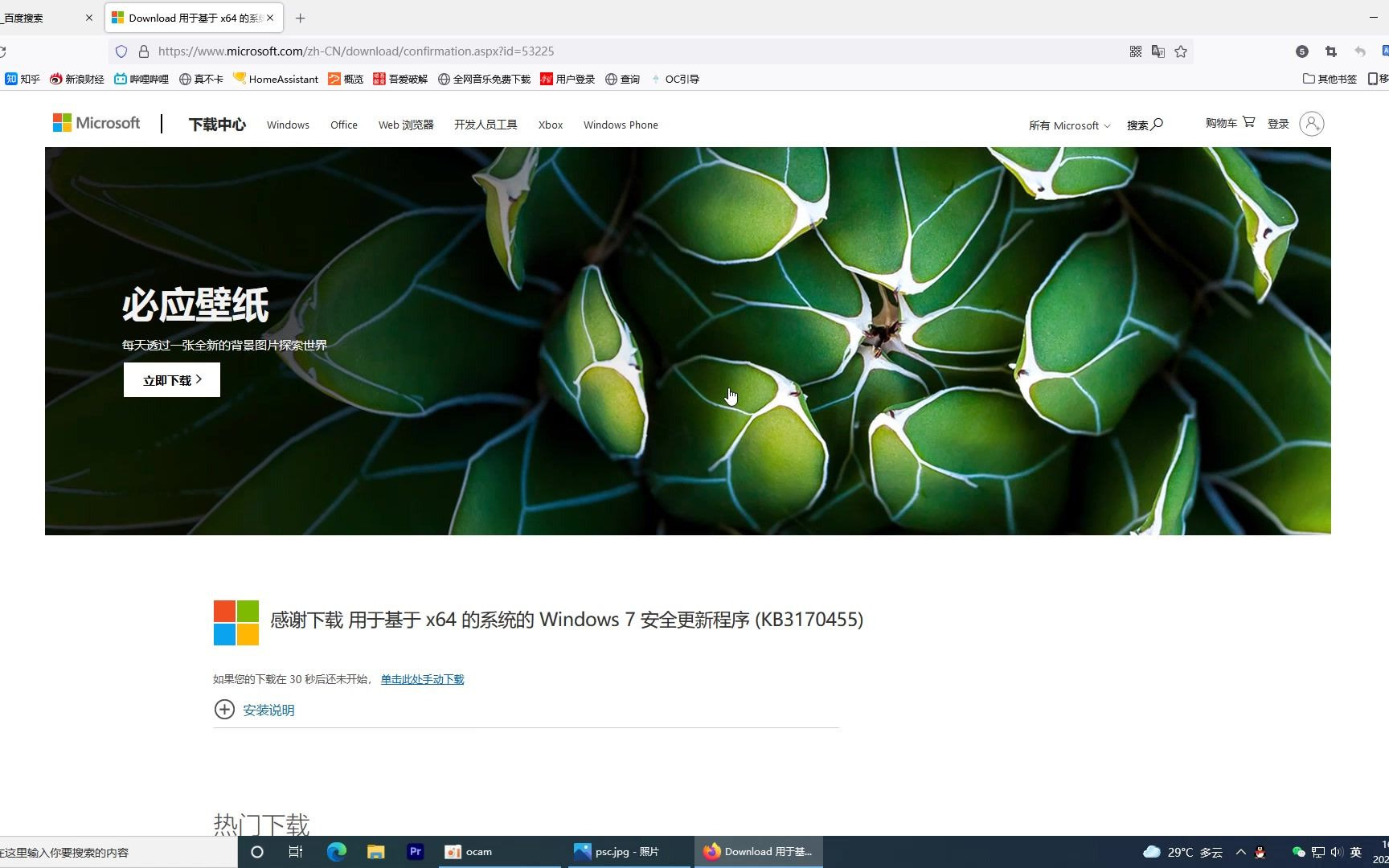Open the Windows Phone menu item
The image size is (1389, 868).
point(621,125)
